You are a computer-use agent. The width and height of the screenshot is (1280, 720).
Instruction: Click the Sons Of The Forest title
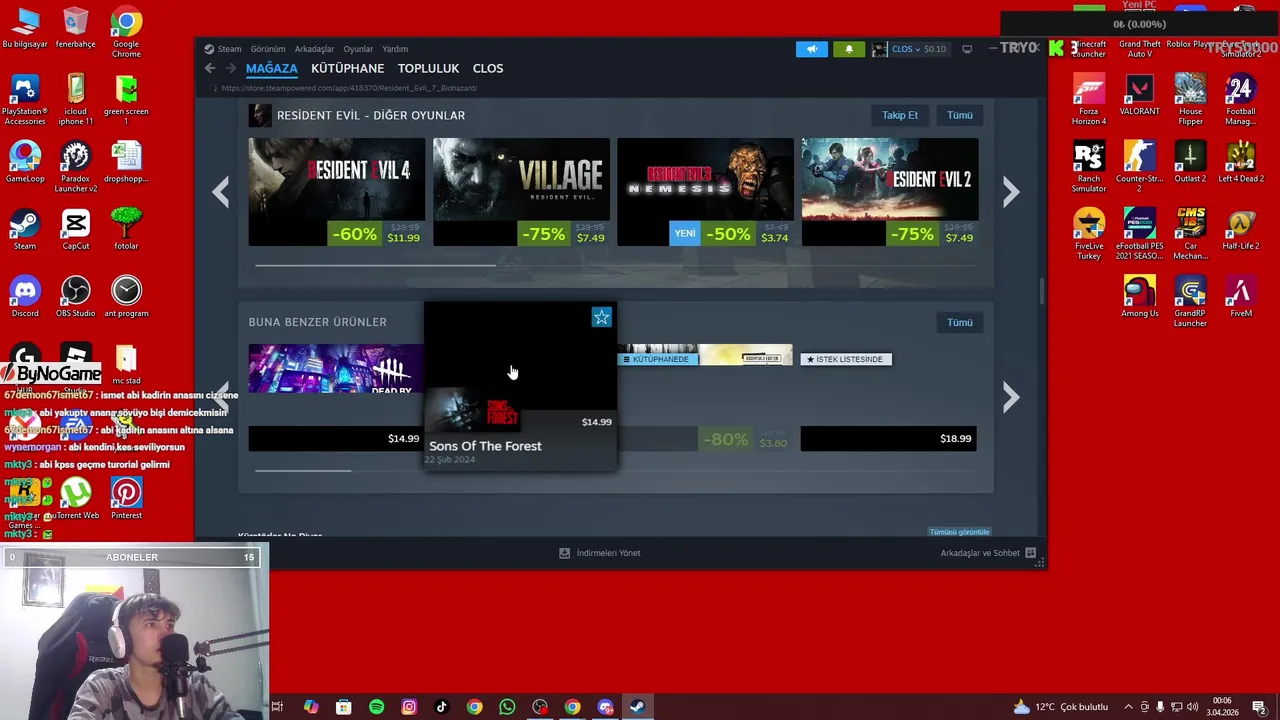(x=485, y=446)
